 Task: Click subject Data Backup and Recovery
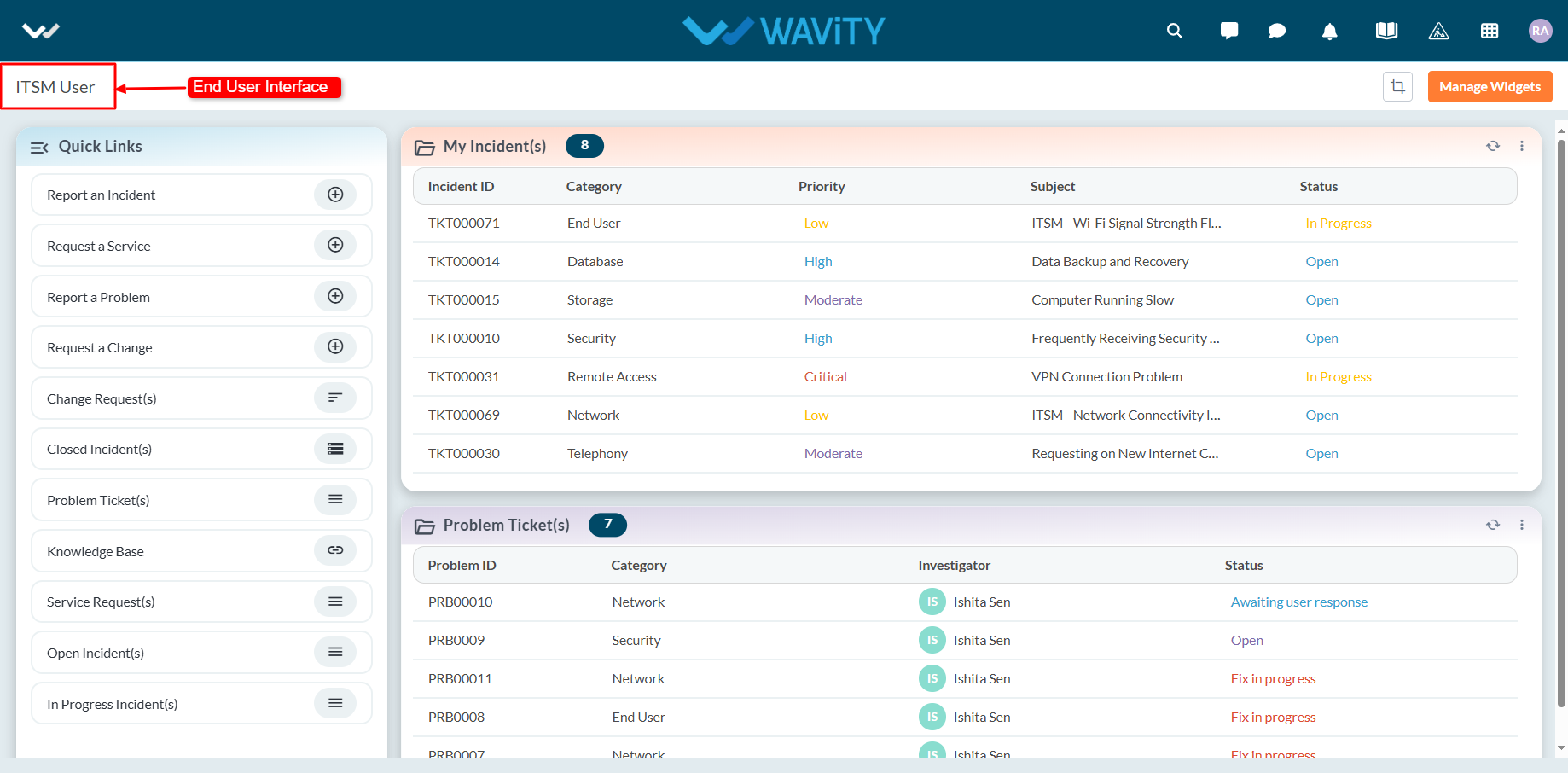[x=1110, y=261]
